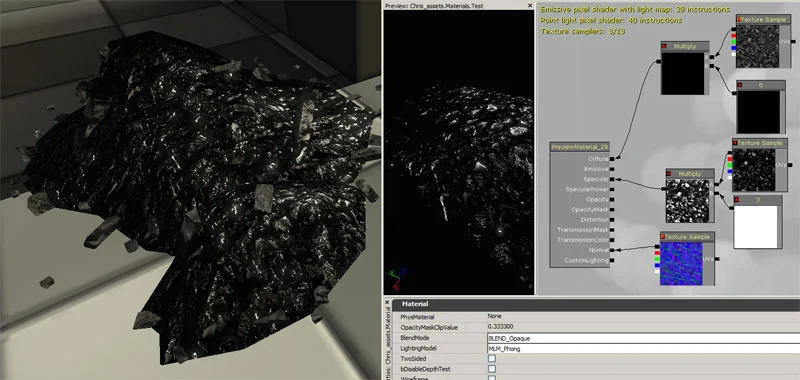Close the material properties panel
The image size is (800, 380).
pyautogui.click(x=387, y=302)
